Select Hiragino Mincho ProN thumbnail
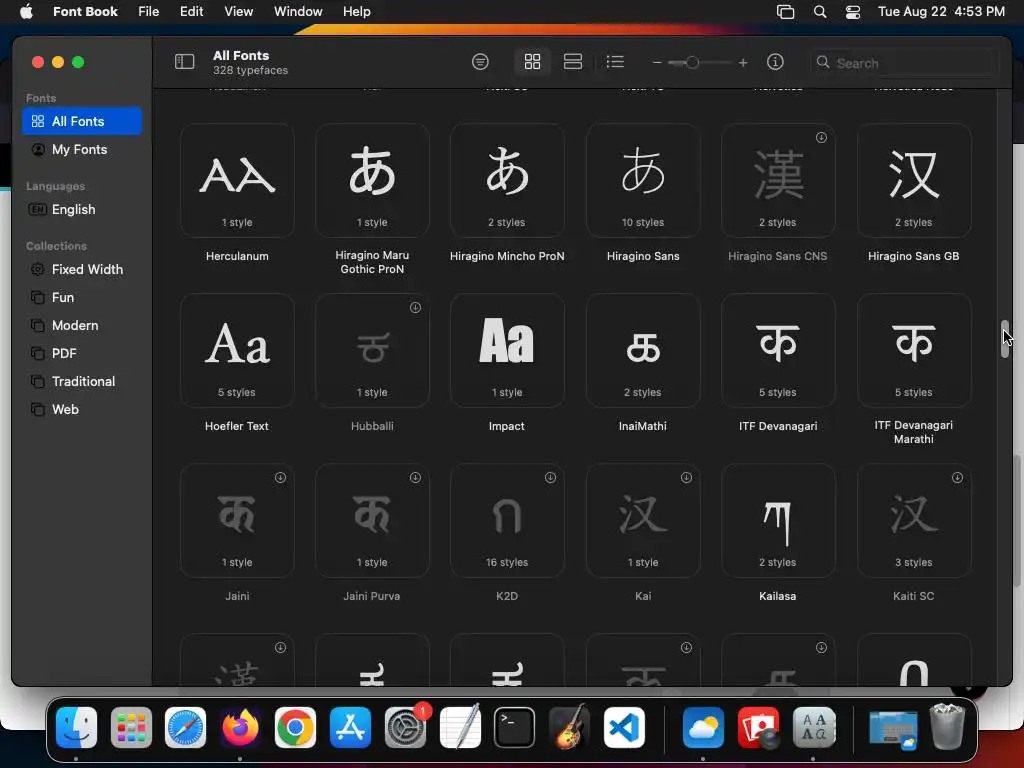Screen dimensions: 1024x768 507,180
